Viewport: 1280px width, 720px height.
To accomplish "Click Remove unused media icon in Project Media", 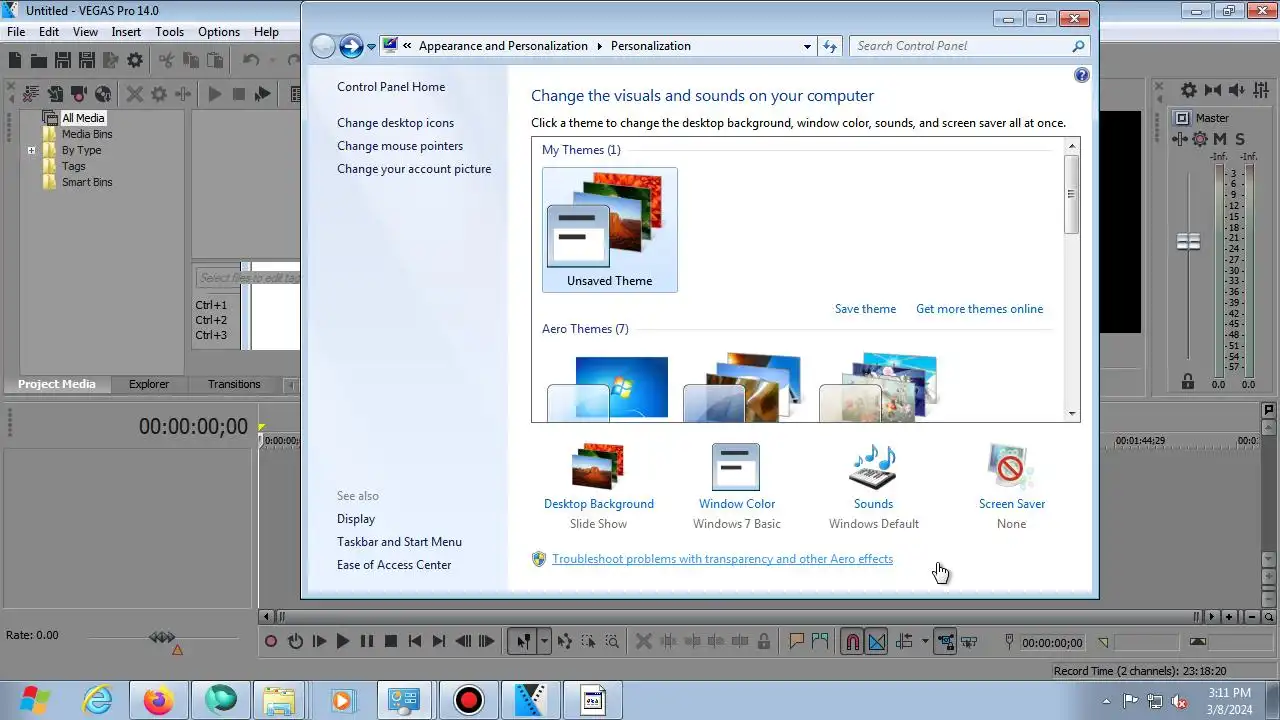I will coord(31,94).
